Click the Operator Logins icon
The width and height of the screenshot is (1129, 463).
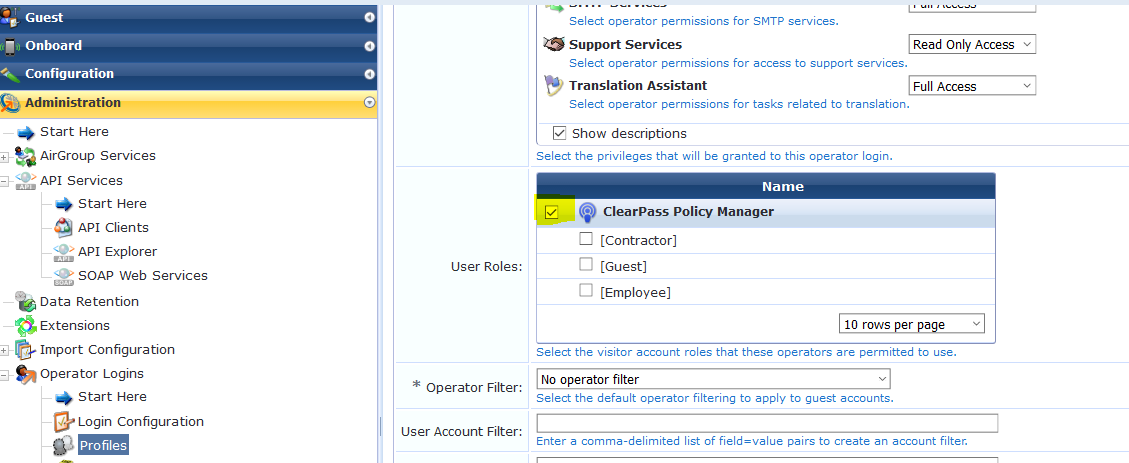[x=26, y=374]
